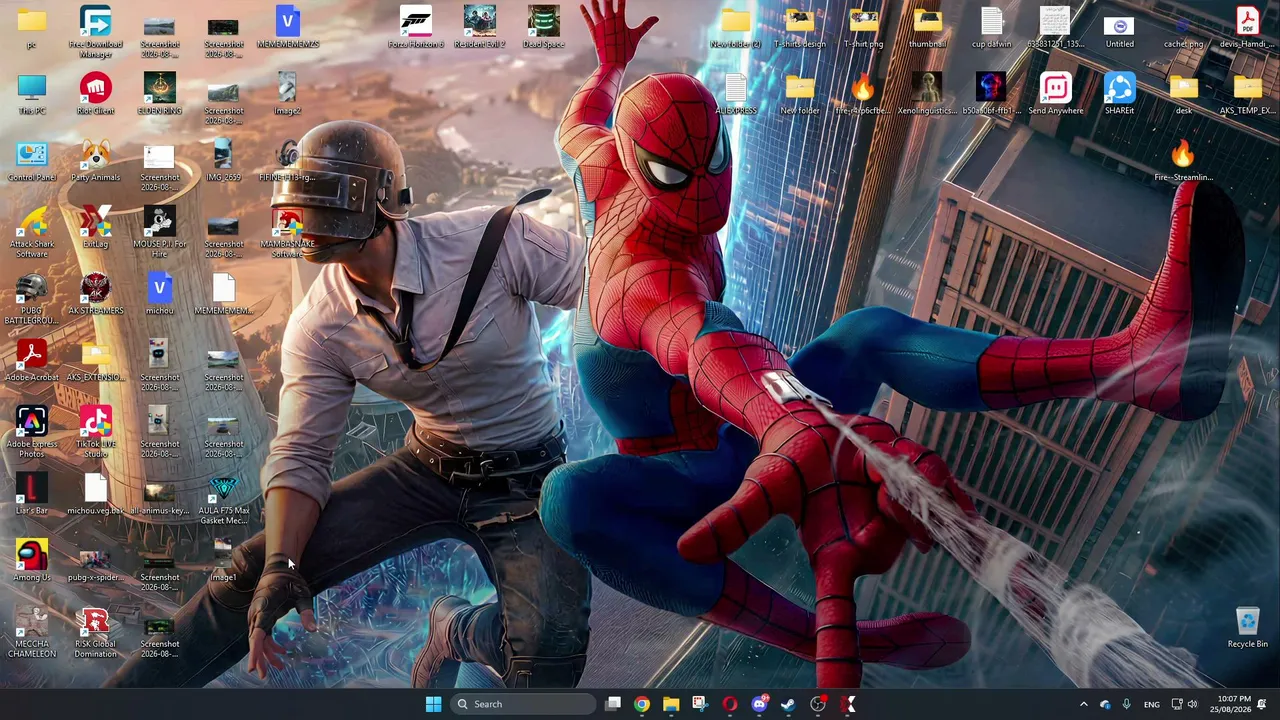Select the fire-r4rp6cfbe flame file
The width and height of the screenshot is (1280, 720).
pyautogui.click(x=864, y=95)
